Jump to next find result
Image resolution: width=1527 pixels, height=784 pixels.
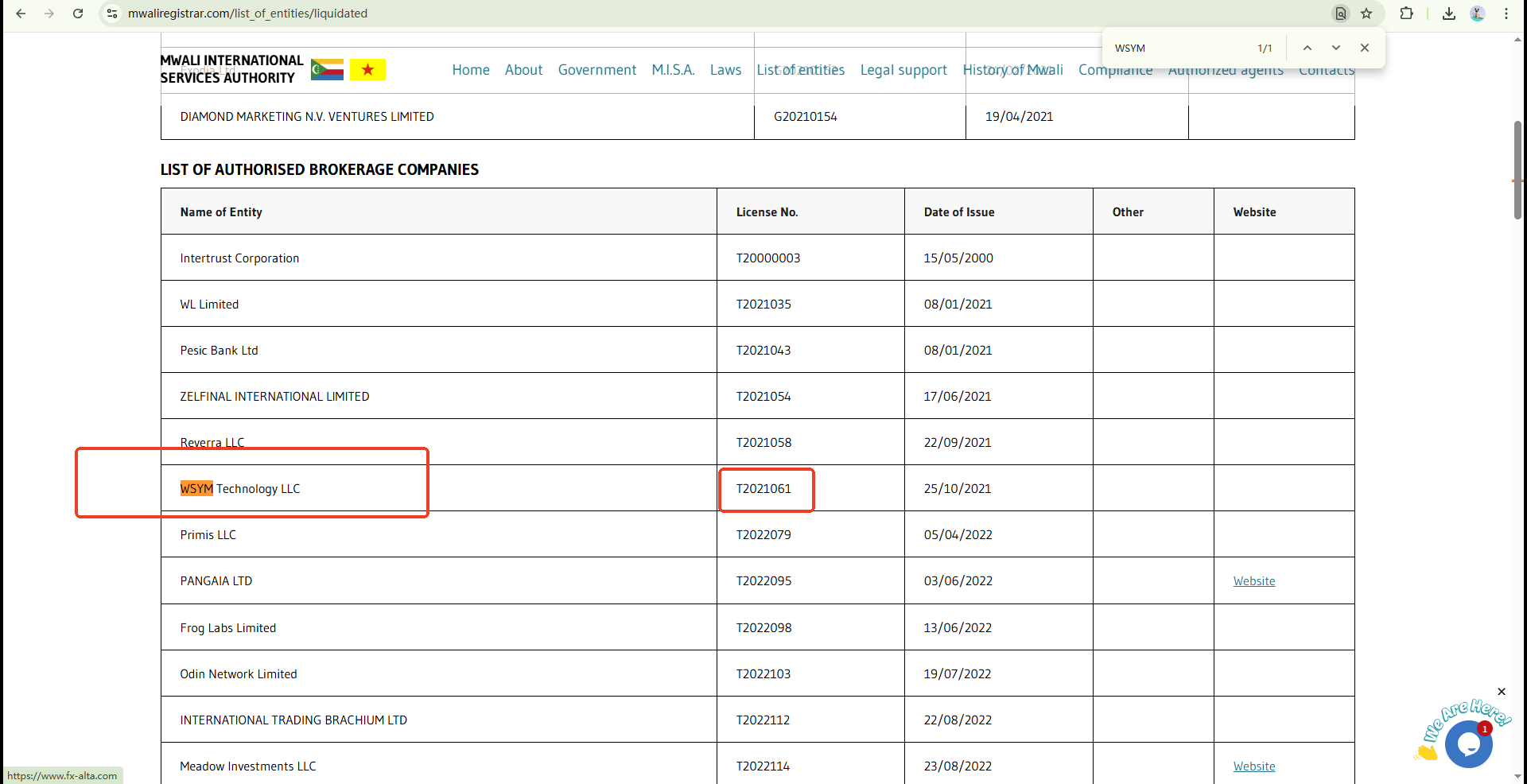(1336, 48)
